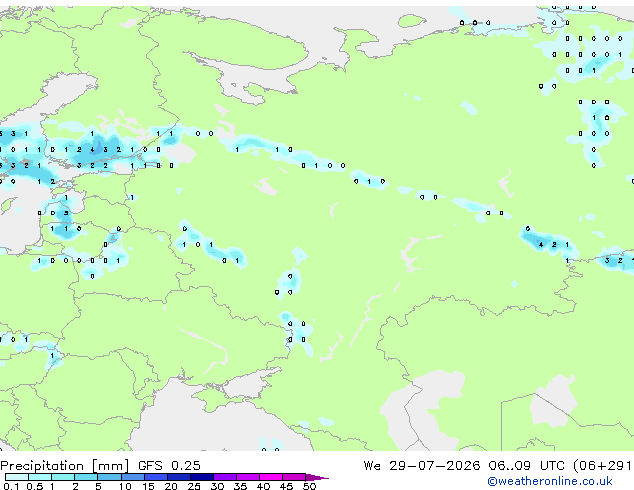Click the 2–5 mm legend color box
Image resolution: width=634 pixels, height=490 pixels.
86,477
